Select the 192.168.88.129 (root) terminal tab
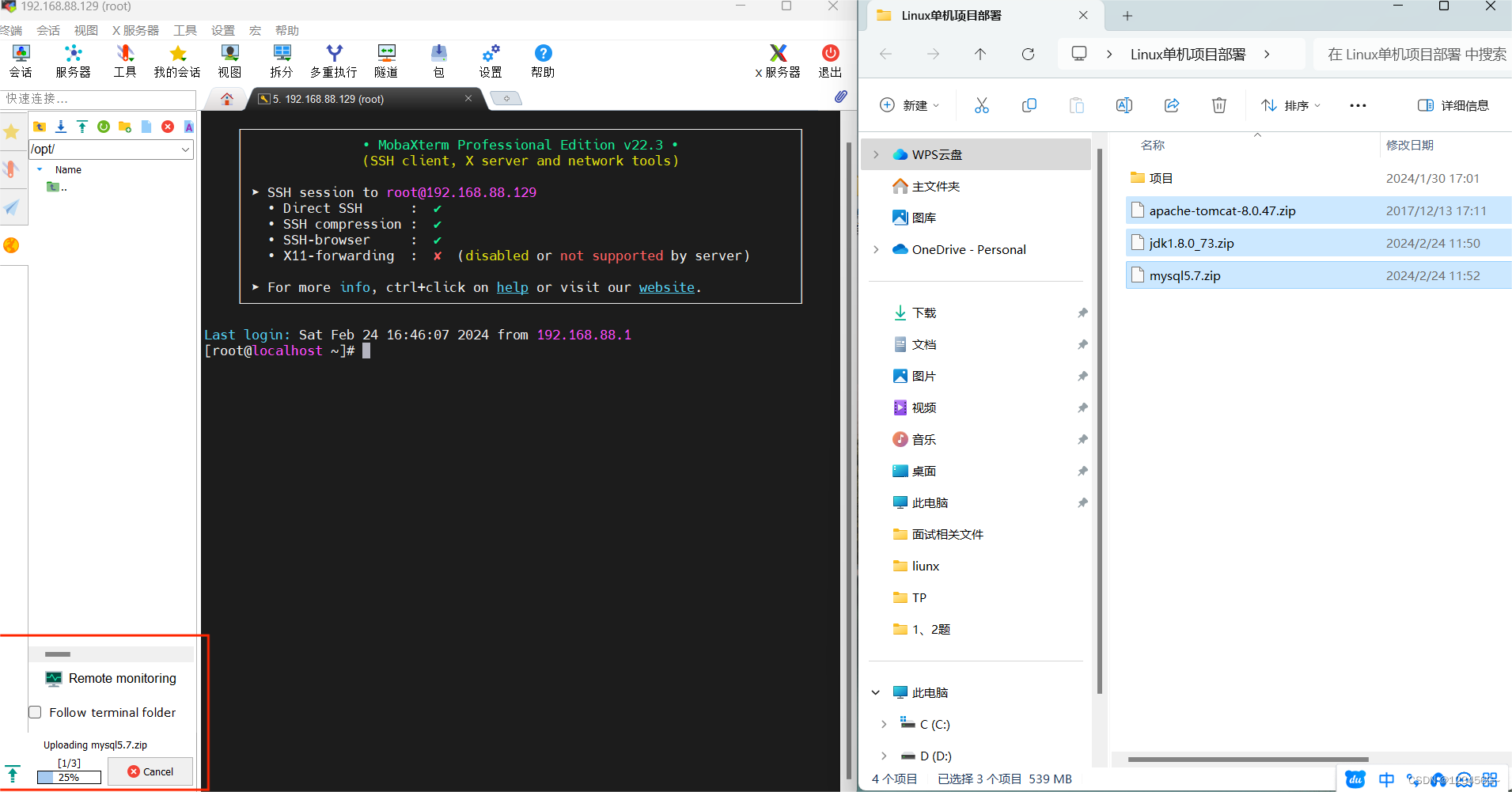The image size is (1512, 792). click(365, 99)
